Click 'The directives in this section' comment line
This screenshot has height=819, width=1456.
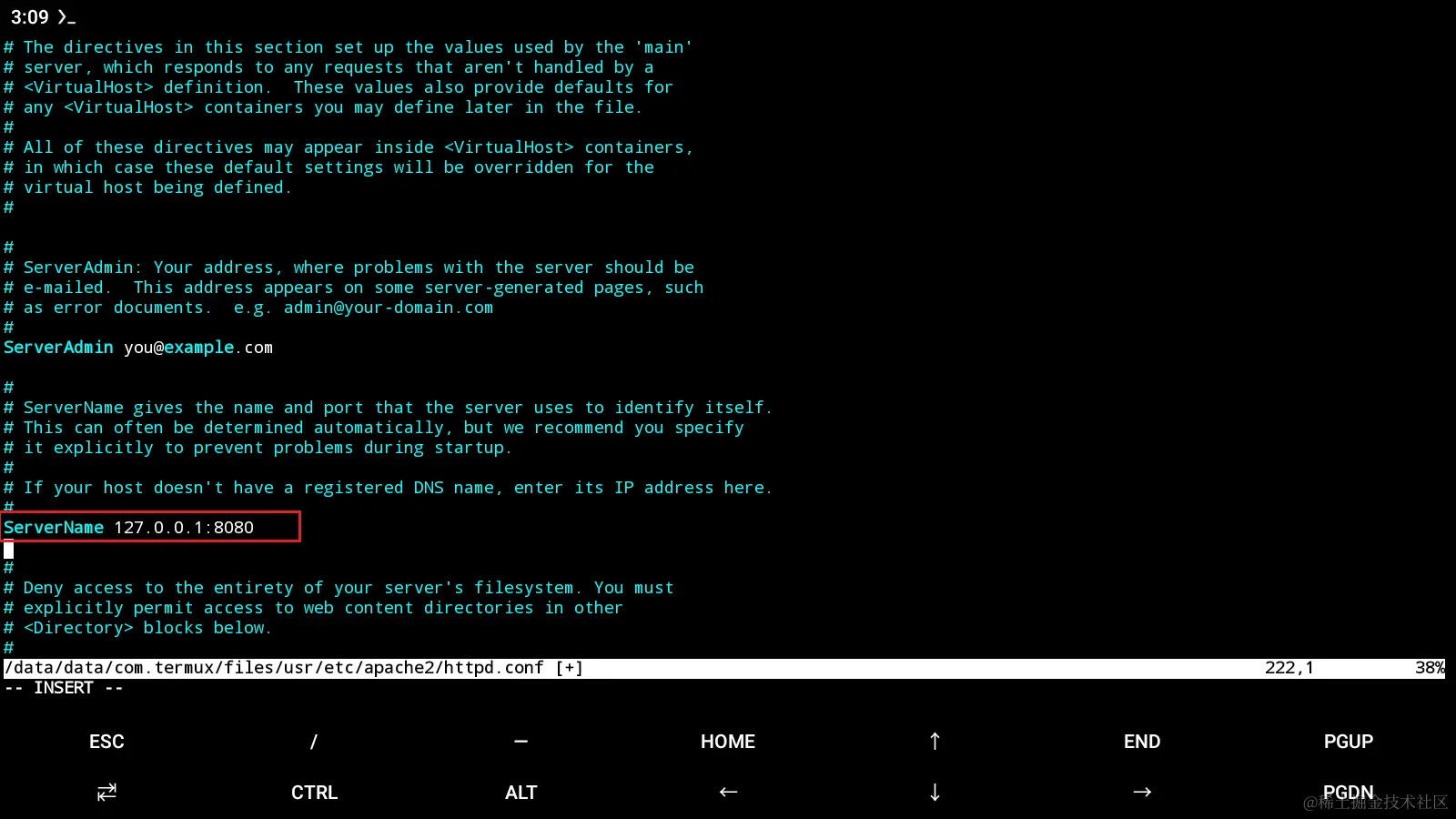[x=349, y=47]
